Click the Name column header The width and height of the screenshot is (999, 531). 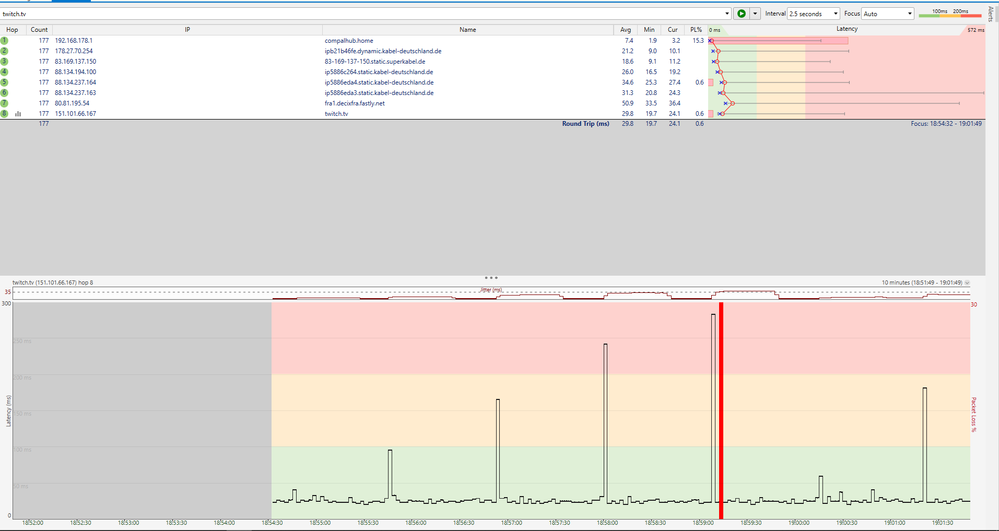pos(468,29)
